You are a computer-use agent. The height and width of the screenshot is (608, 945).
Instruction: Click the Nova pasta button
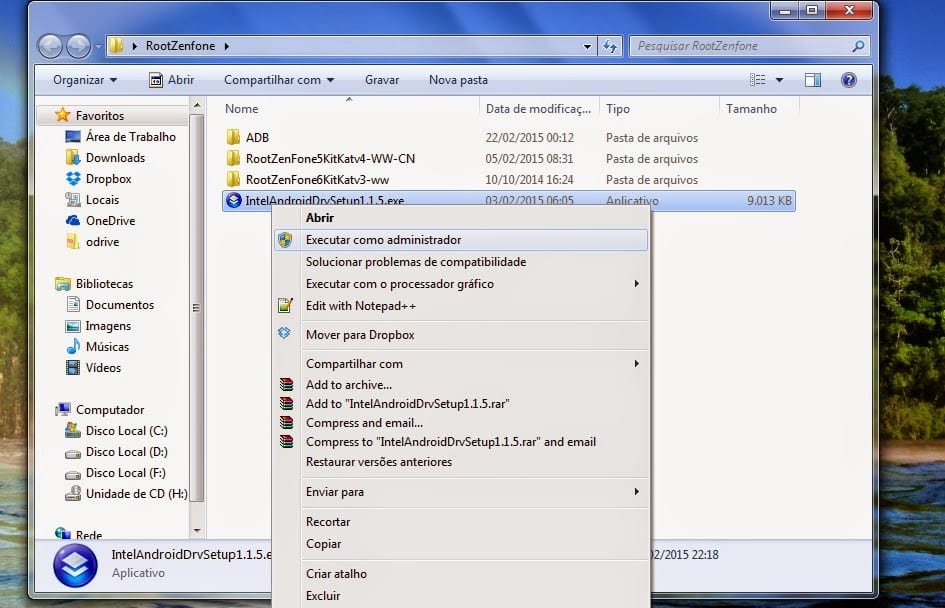[x=458, y=80]
